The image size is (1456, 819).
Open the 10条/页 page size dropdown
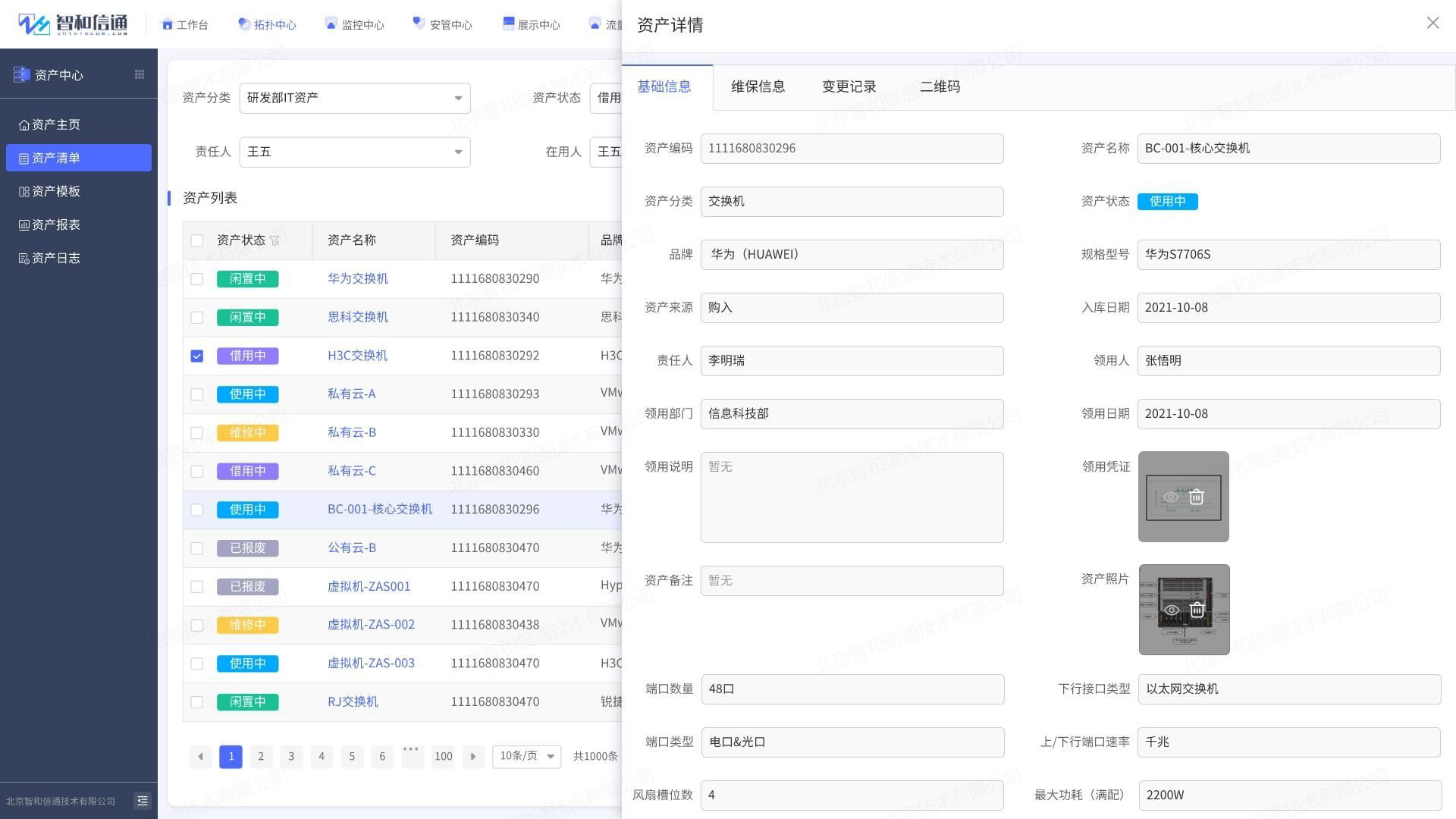(x=526, y=756)
